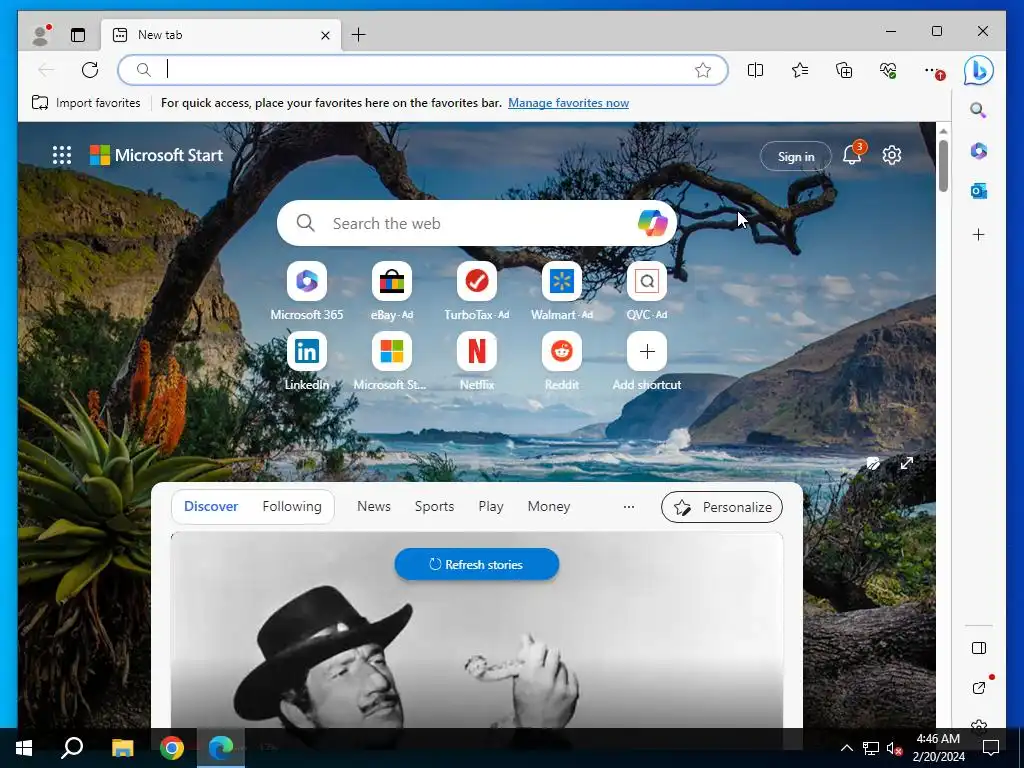Image resolution: width=1024 pixels, height=768 pixels.
Task: Open split screen icon in toolbar
Action: [x=756, y=70]
